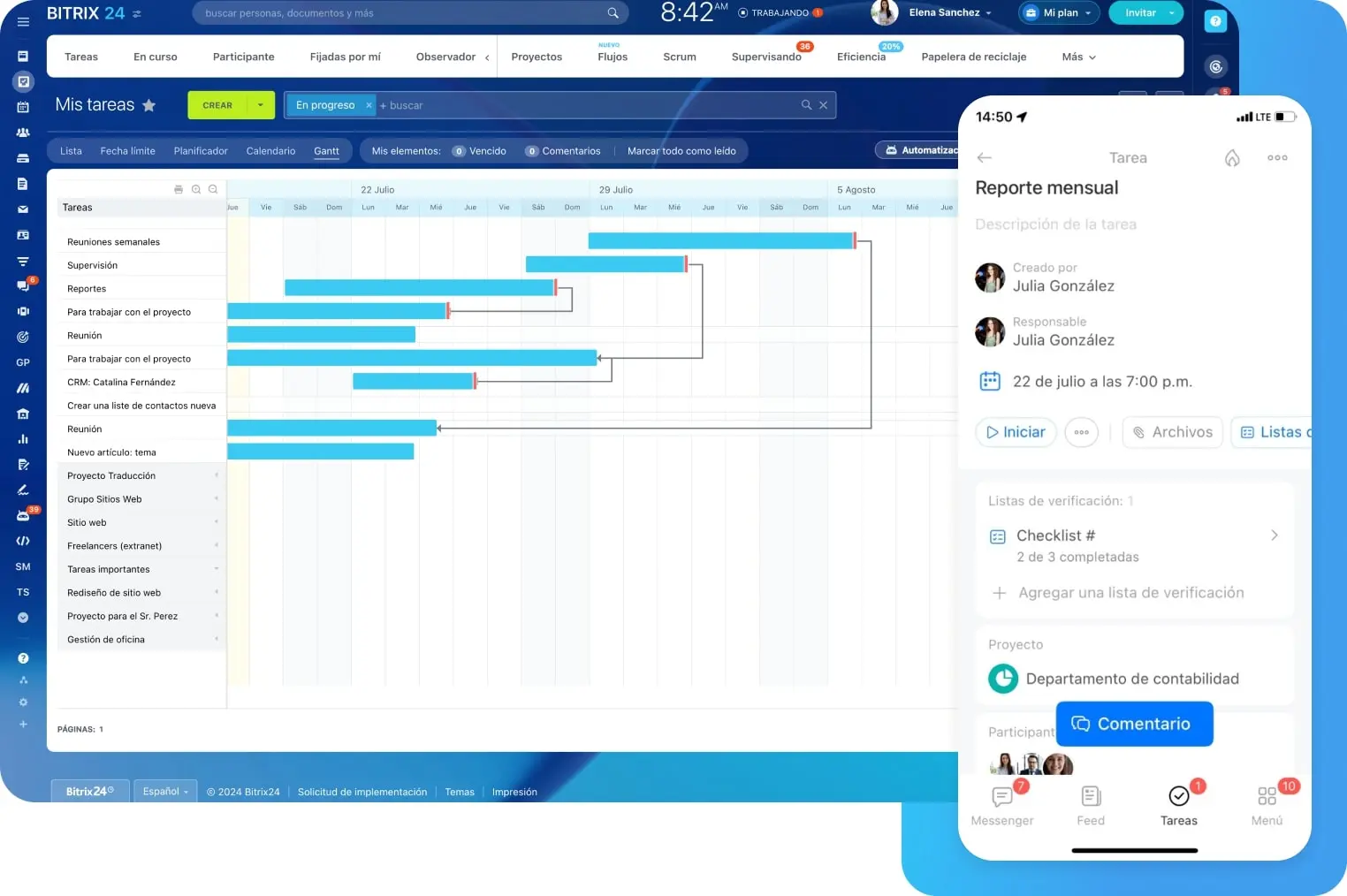Open the CREAR button dropdown arrow

pos(261,105)
